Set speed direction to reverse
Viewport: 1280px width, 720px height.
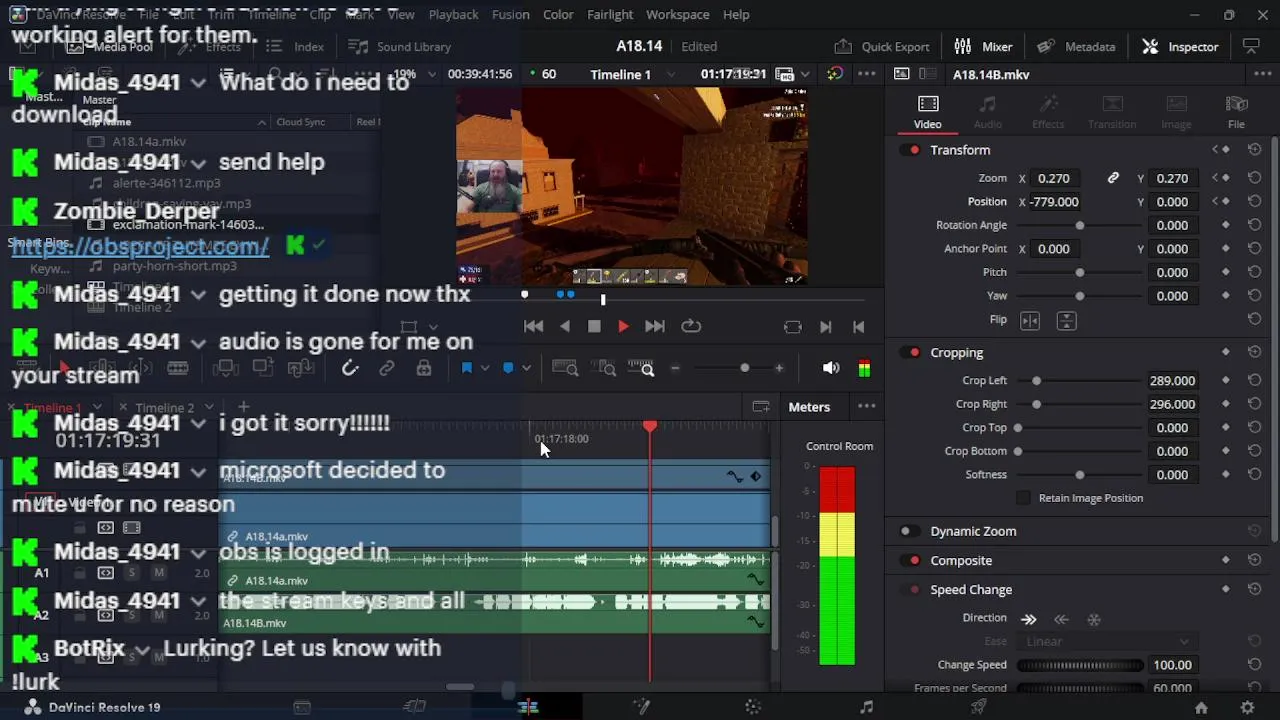(1061, 619)
